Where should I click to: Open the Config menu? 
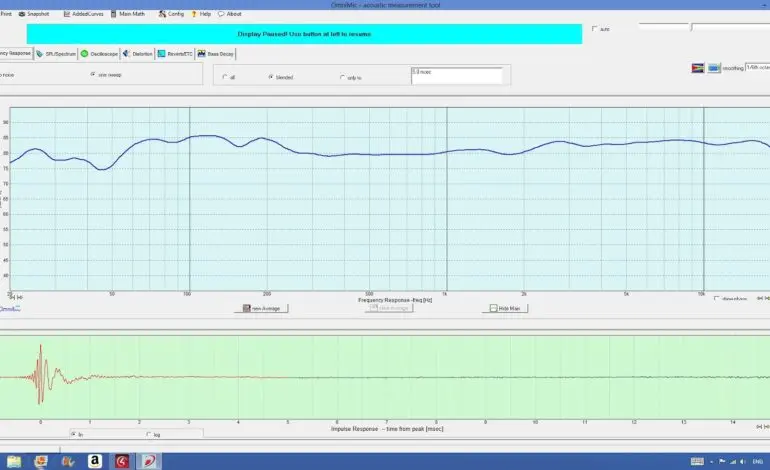point(171,14)
